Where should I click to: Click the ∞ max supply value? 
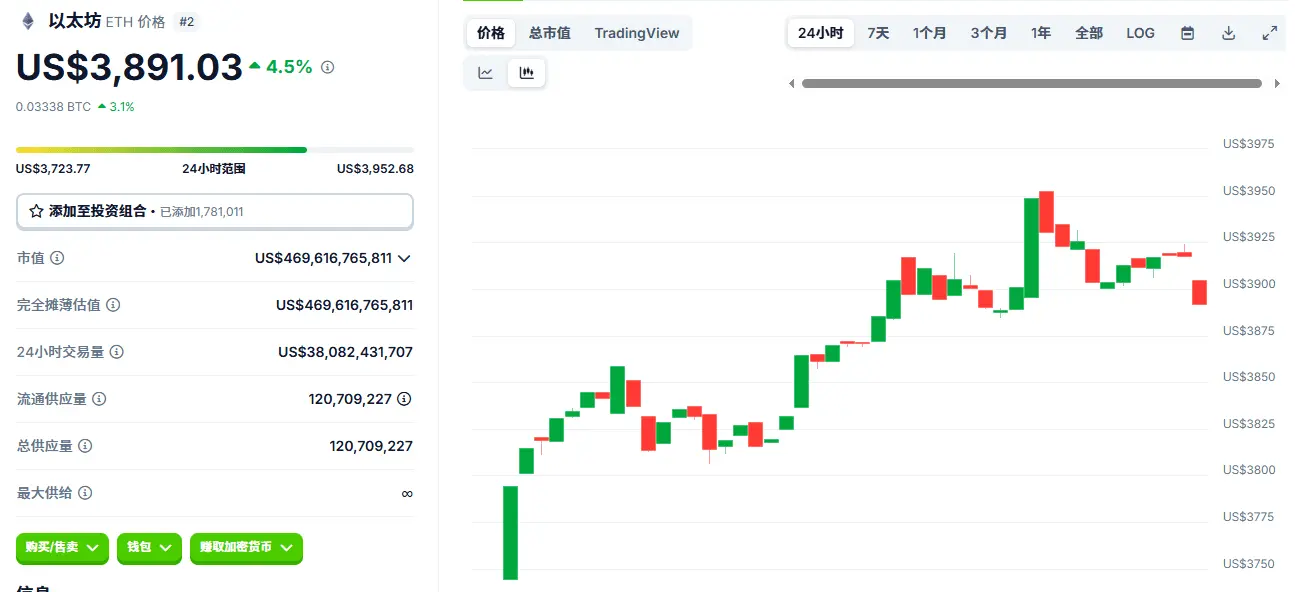click(407, 493)
